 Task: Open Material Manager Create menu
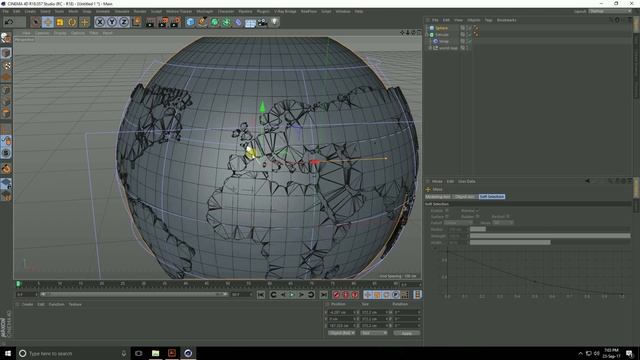point(27,304)
